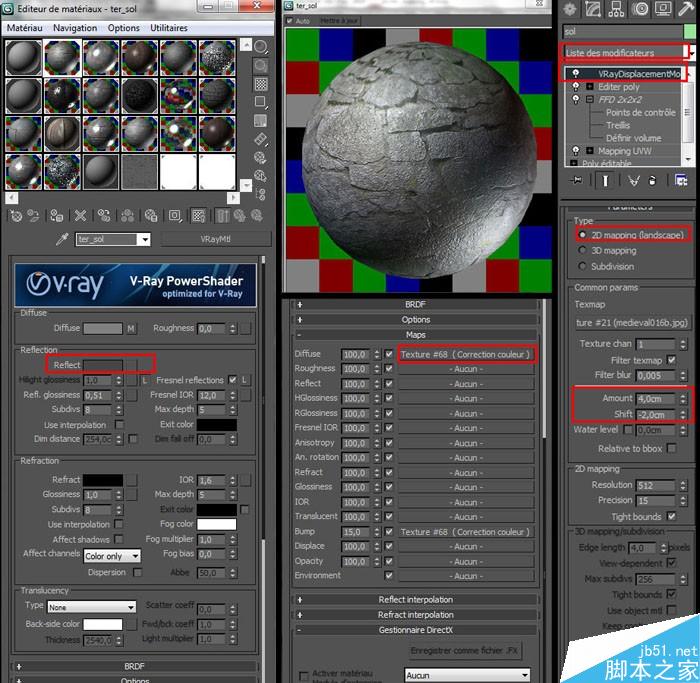Toggle the Fresnel reflections checkbox
Image resolution: width=700 pixels, height=683 pixels.
(x=232, y=380)
